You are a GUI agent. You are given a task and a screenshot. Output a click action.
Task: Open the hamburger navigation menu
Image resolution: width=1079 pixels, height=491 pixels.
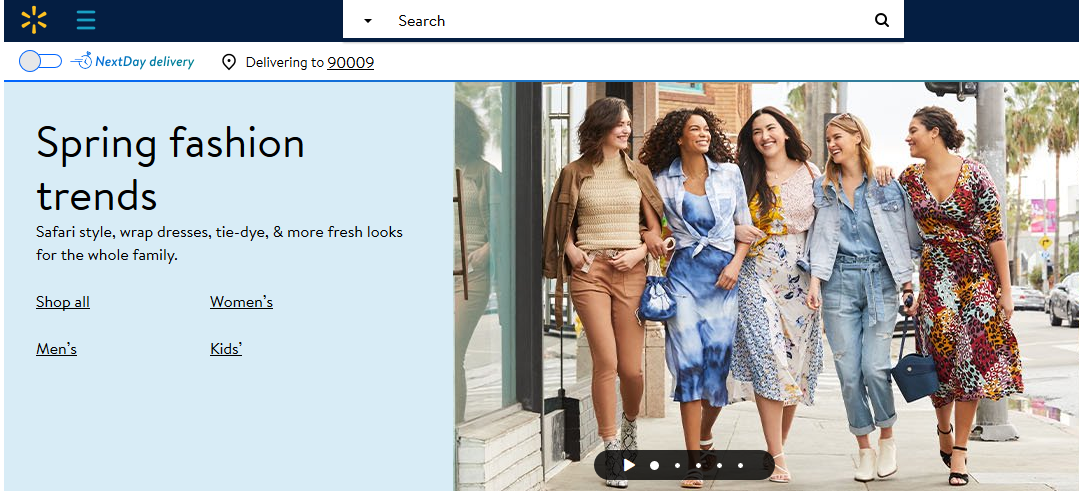[86, 20]
